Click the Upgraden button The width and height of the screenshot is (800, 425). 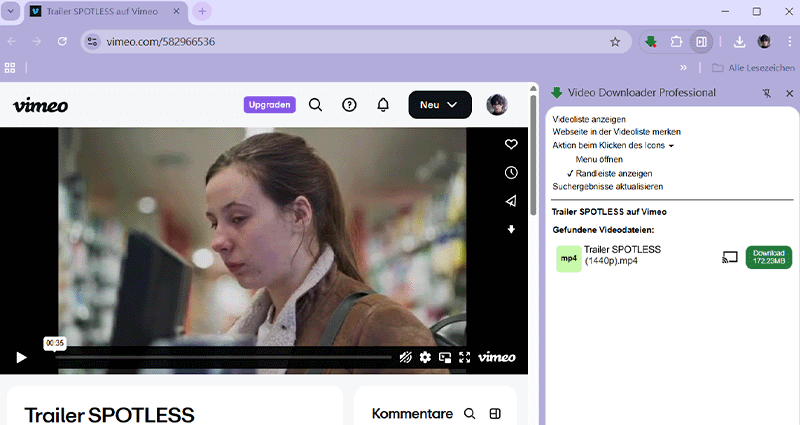click(x=269, y=105)
